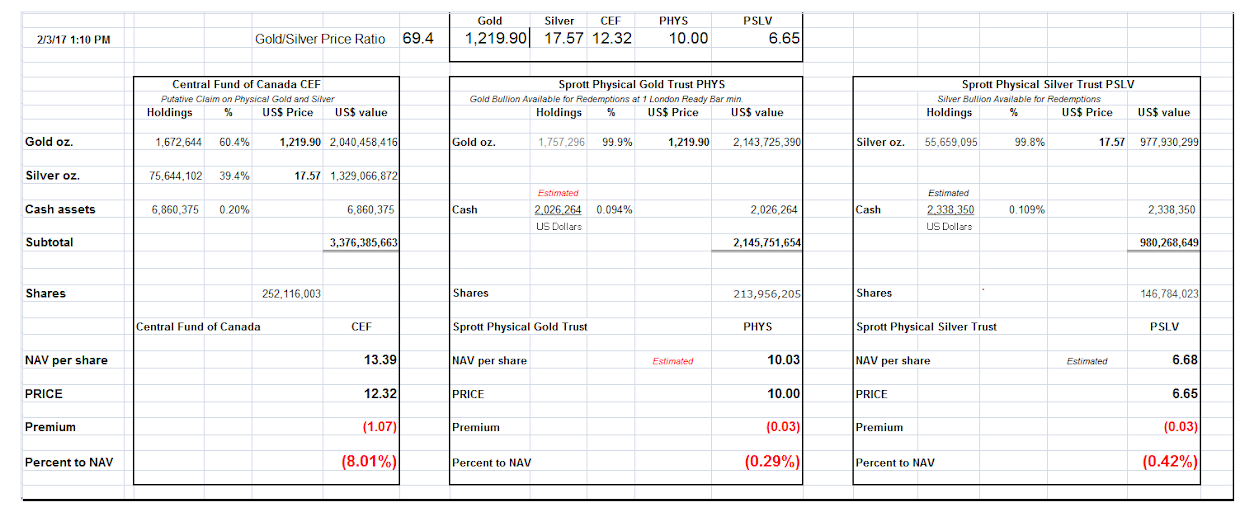
Task: Click the PRICE label in the PSLV section
Action: click(x=871, y=394)
